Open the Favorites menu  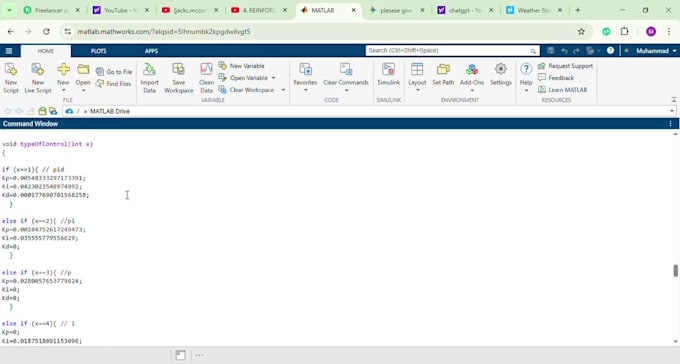pyautogui.click(x=305, y=78)
